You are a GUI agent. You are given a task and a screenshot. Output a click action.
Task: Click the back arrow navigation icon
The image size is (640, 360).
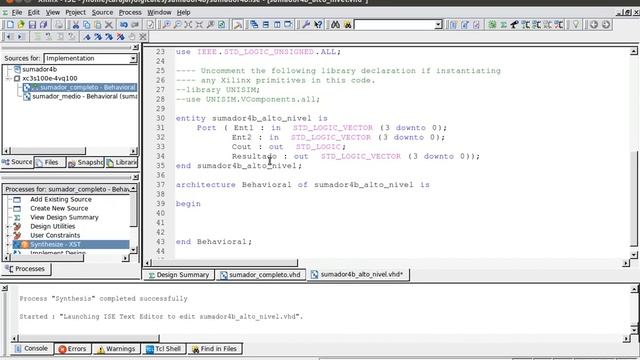[x=594, y=25]
